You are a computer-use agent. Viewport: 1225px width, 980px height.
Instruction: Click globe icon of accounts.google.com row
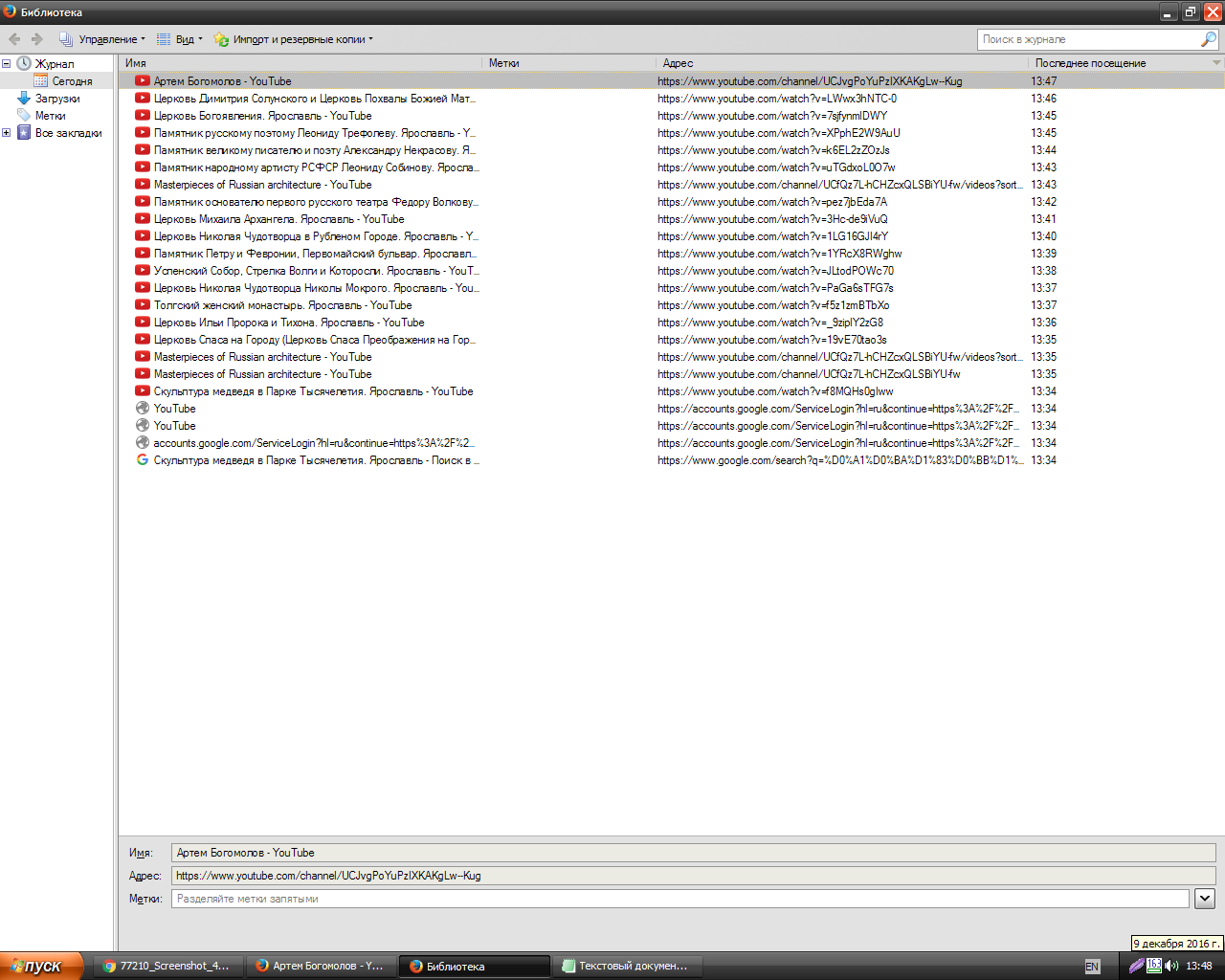[143, 443]
